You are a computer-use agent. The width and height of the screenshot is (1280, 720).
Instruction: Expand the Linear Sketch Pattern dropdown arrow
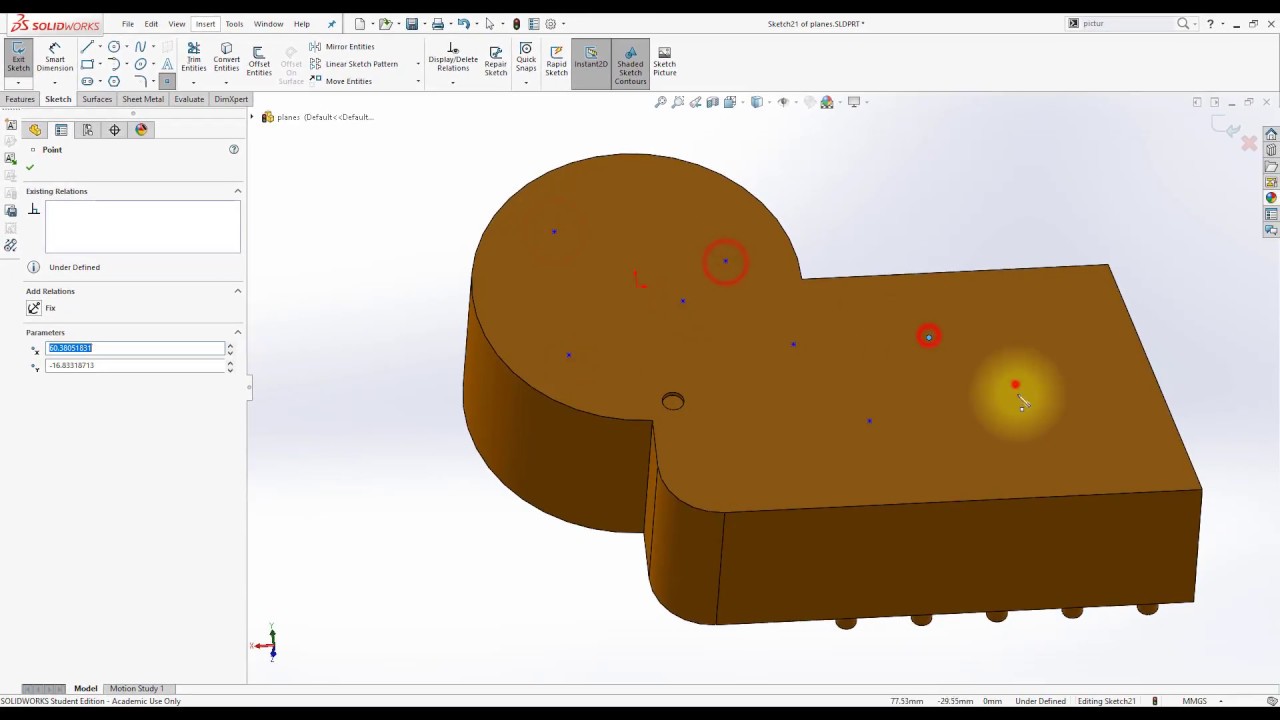[x=418, y=64]
